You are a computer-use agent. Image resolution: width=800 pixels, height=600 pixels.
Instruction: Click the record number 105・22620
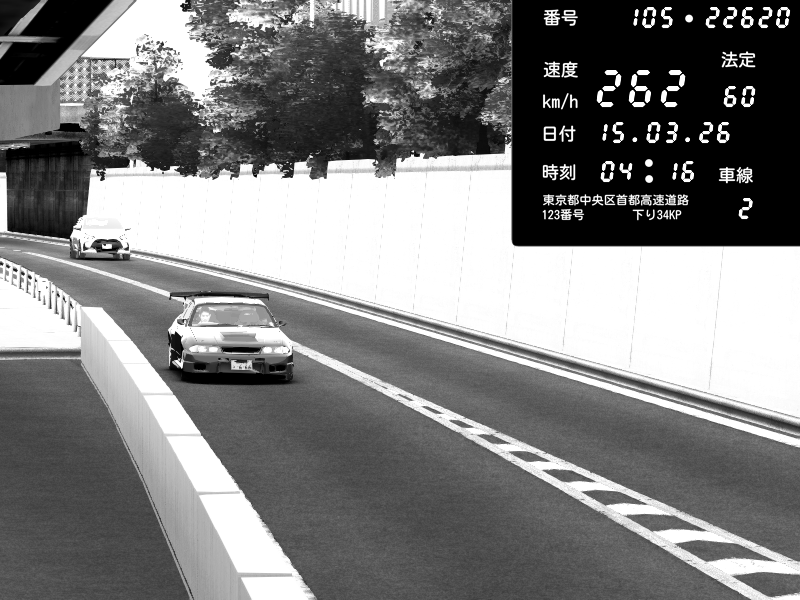click(x=711, y=18)
